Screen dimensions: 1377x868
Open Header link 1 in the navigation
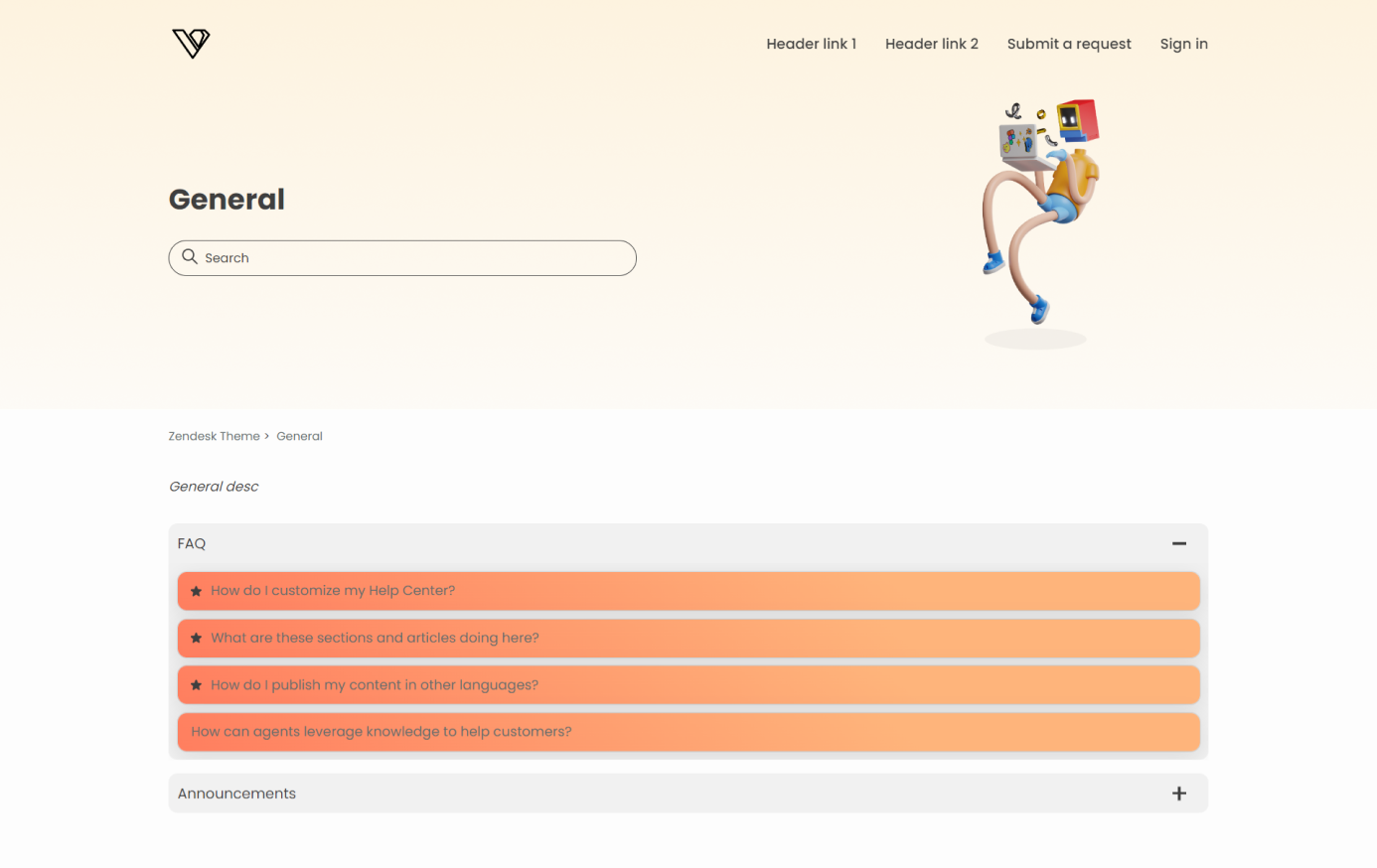tap(811, 44)
